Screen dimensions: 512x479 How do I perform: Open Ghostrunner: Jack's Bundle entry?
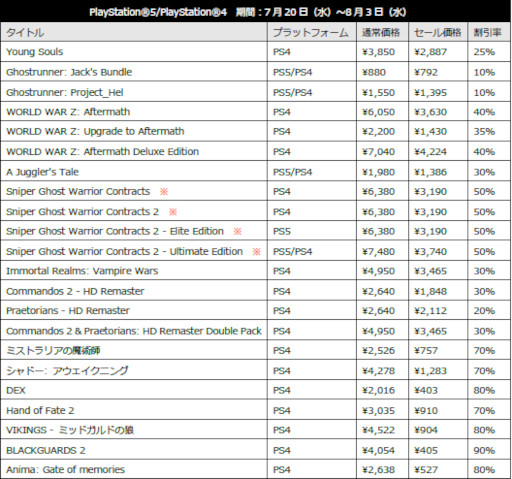tap(69, 72)
